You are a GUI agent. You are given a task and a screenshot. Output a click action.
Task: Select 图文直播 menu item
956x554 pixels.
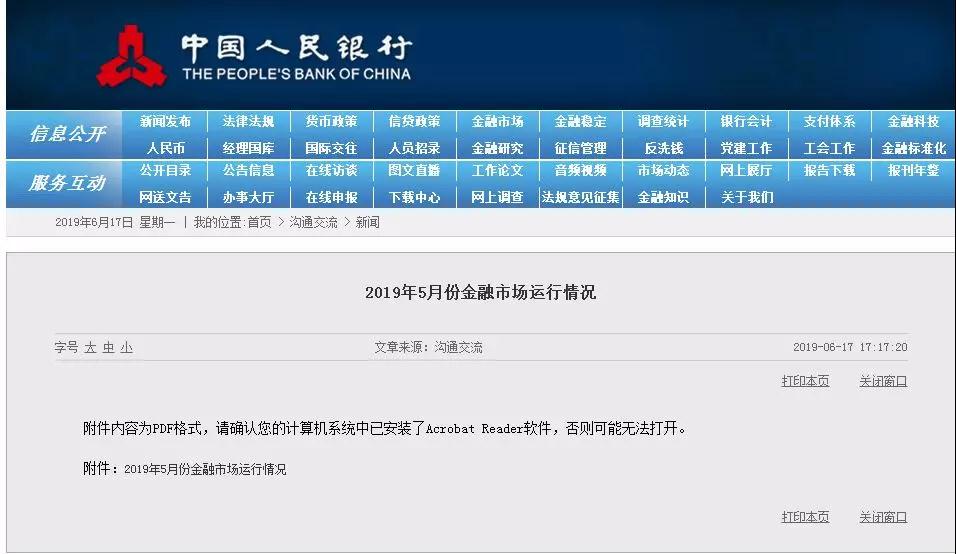pos(415,170)
